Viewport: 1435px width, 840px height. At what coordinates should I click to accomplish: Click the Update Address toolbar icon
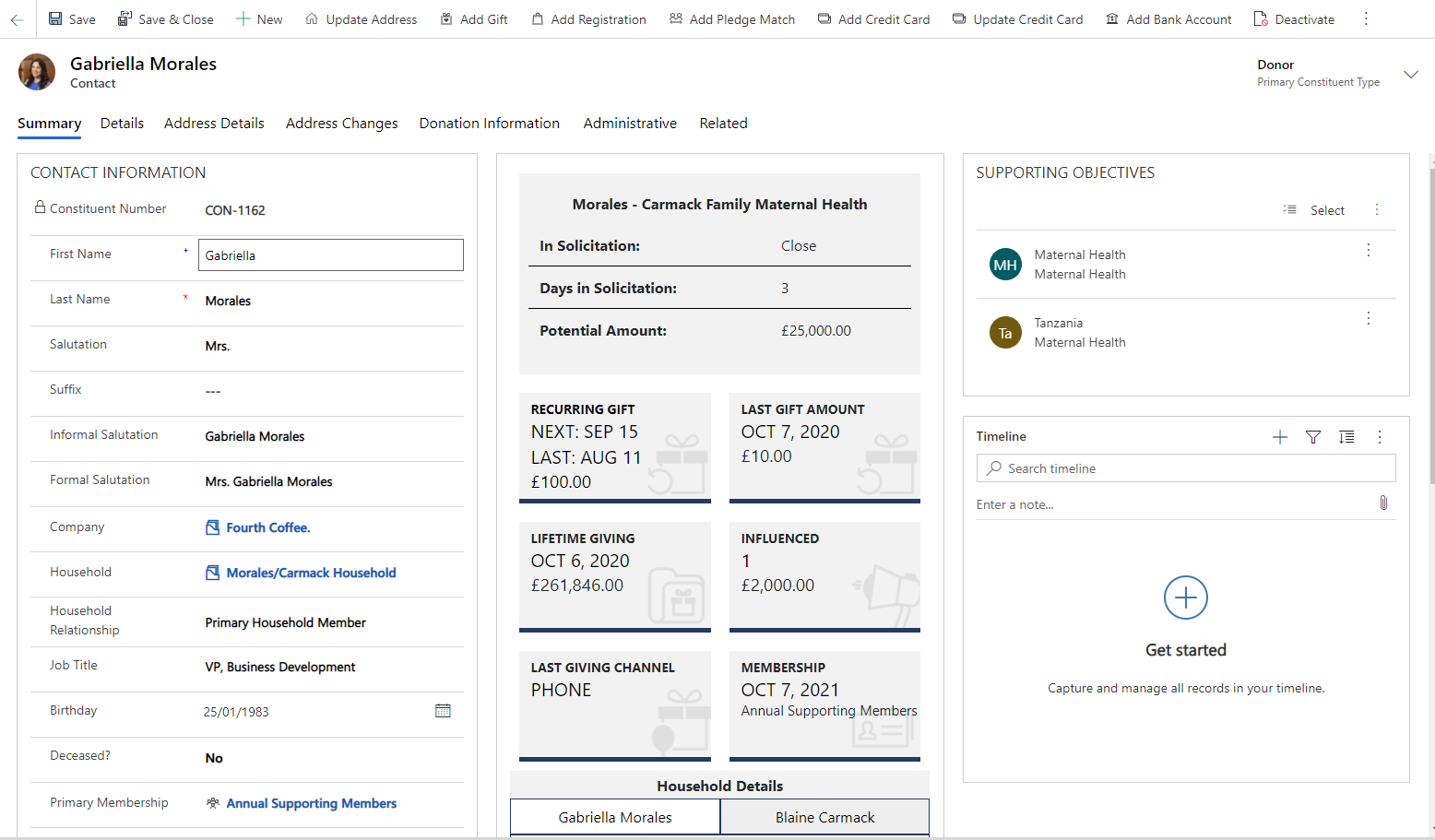coord(314,18)
